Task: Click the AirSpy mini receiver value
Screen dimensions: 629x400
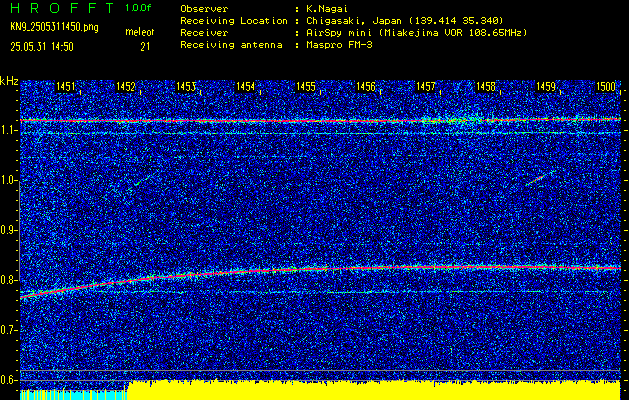Action: pos(416,32)
